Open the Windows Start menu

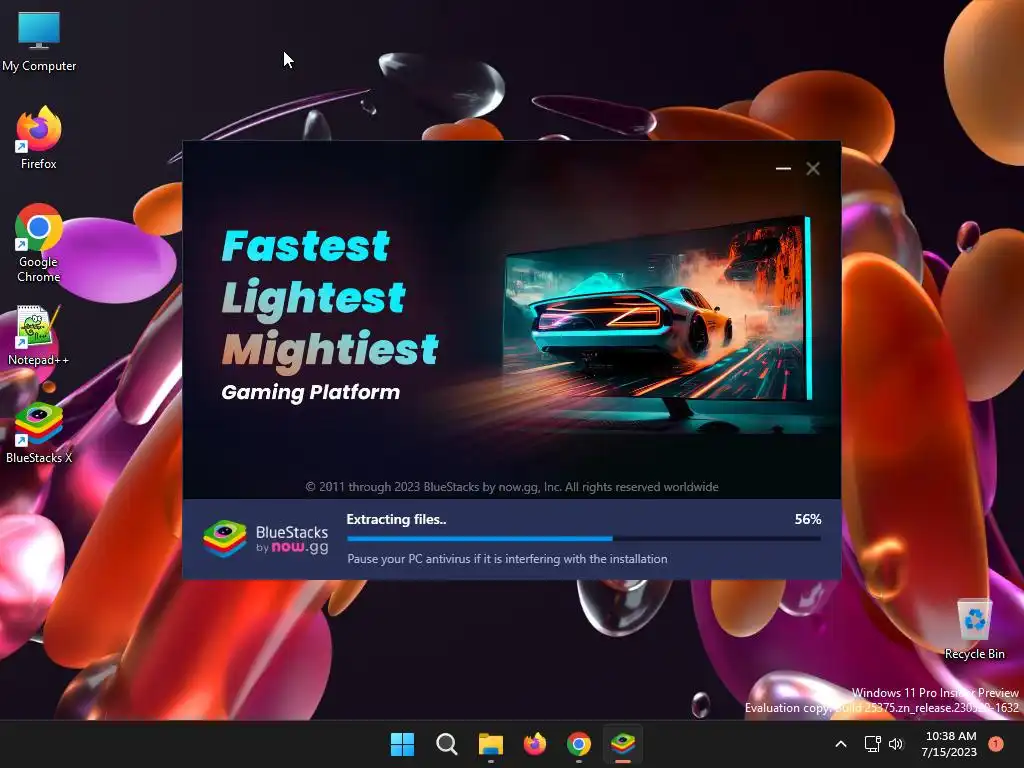tap(402, 744)
